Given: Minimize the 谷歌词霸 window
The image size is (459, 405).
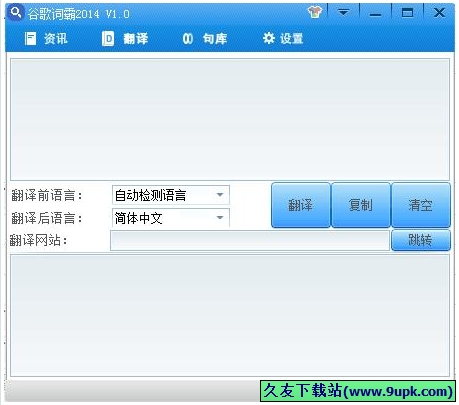Looking at the screenshot, I should pyautogui.click(x=375, y=13).
